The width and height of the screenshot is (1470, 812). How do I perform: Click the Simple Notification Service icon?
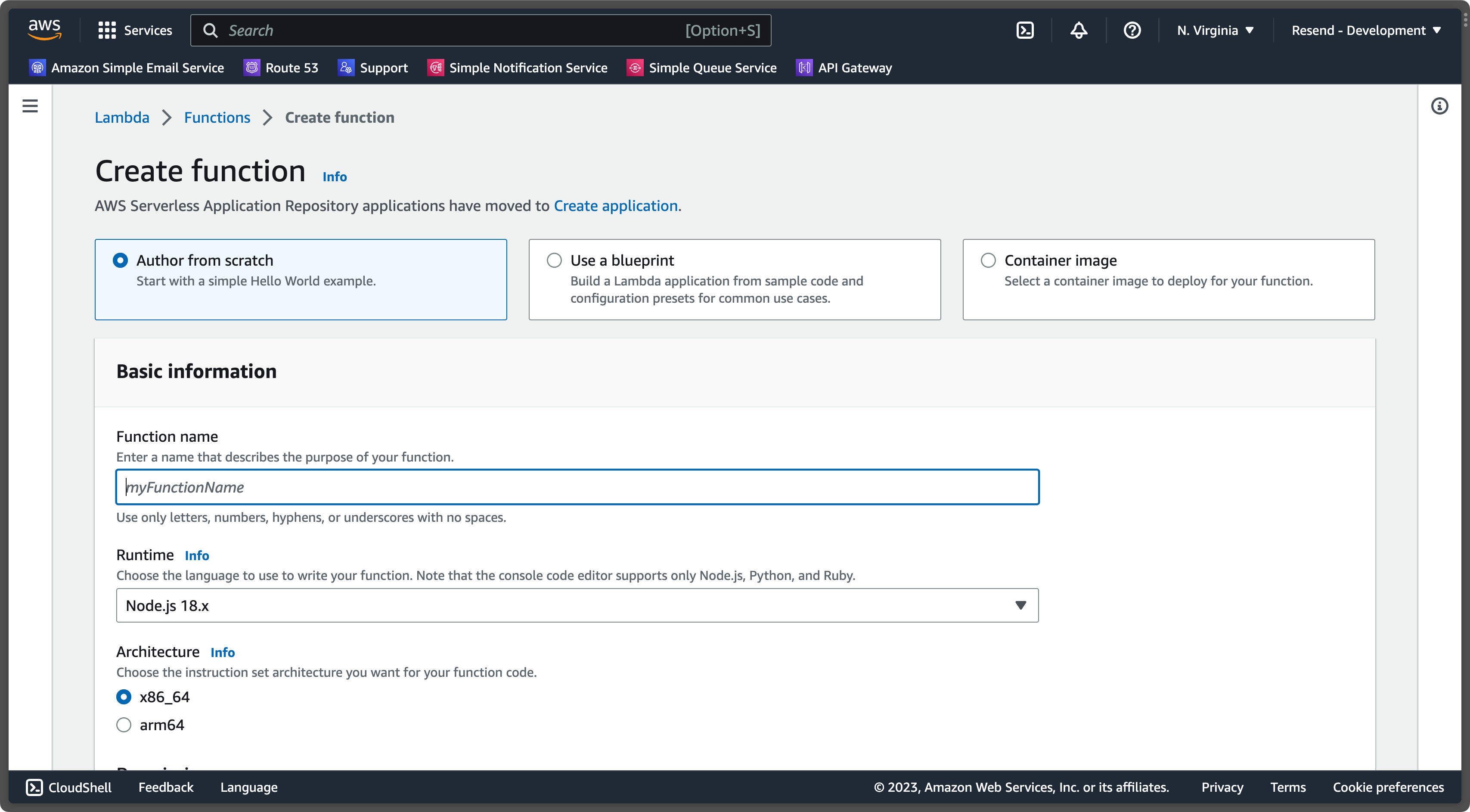[x=435, y=67]
